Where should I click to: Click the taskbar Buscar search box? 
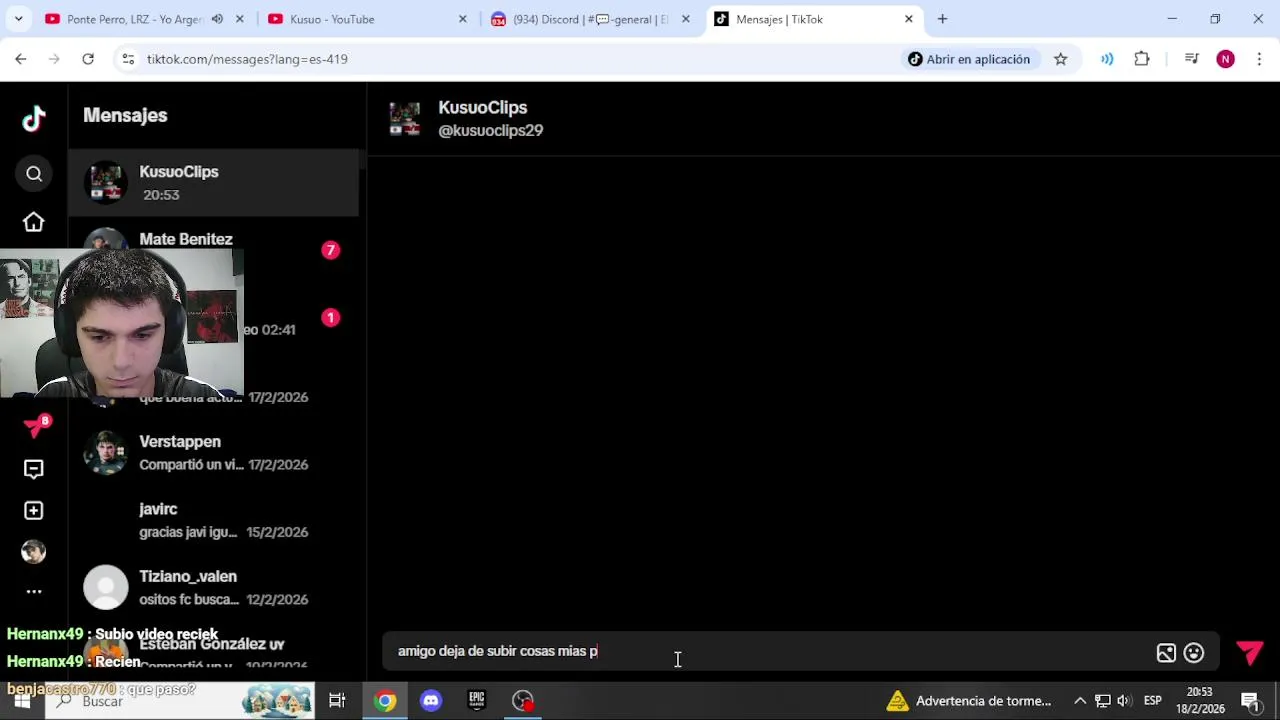pyautogui.click(x=180, y=701)
